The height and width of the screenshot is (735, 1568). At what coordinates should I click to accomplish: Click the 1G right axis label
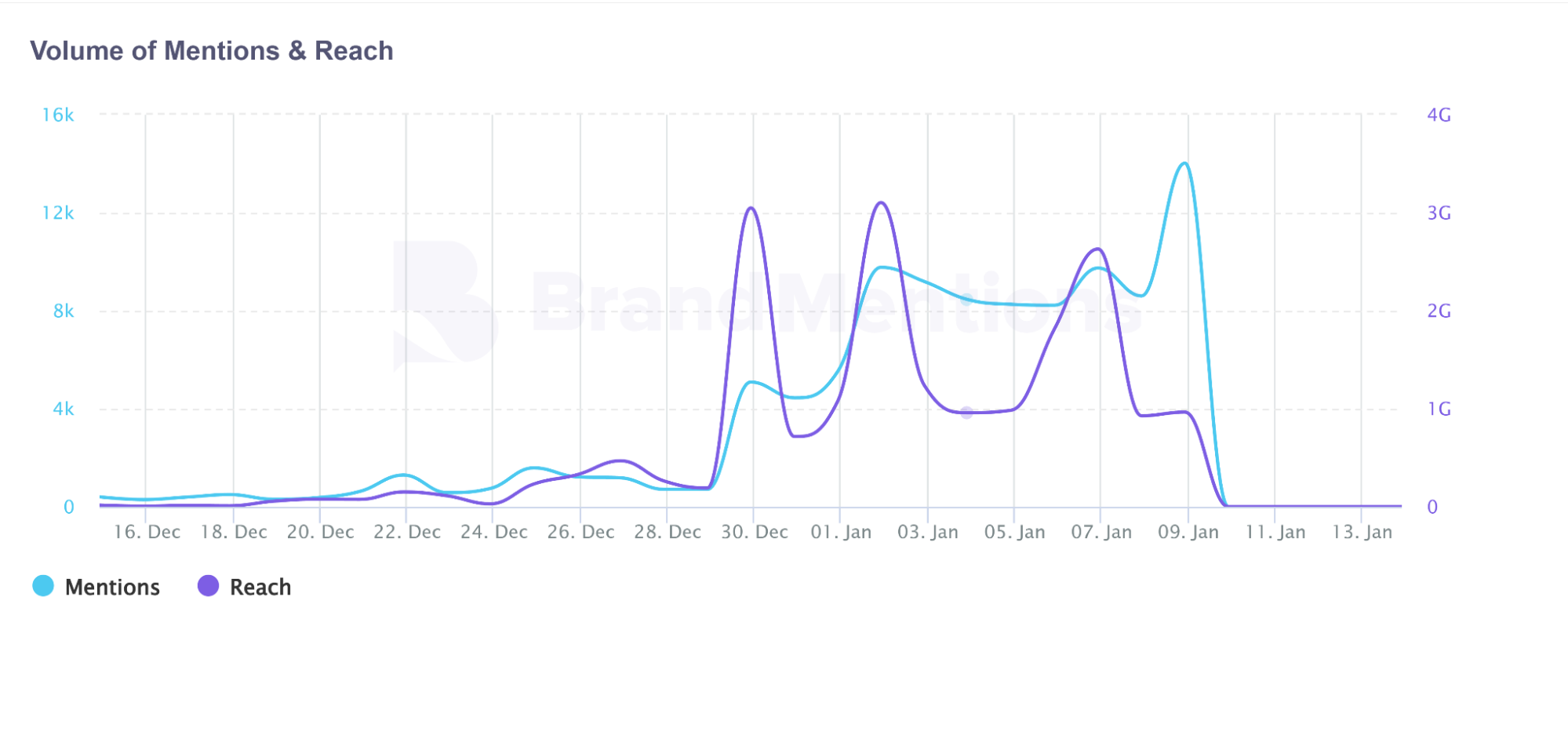1439,409
